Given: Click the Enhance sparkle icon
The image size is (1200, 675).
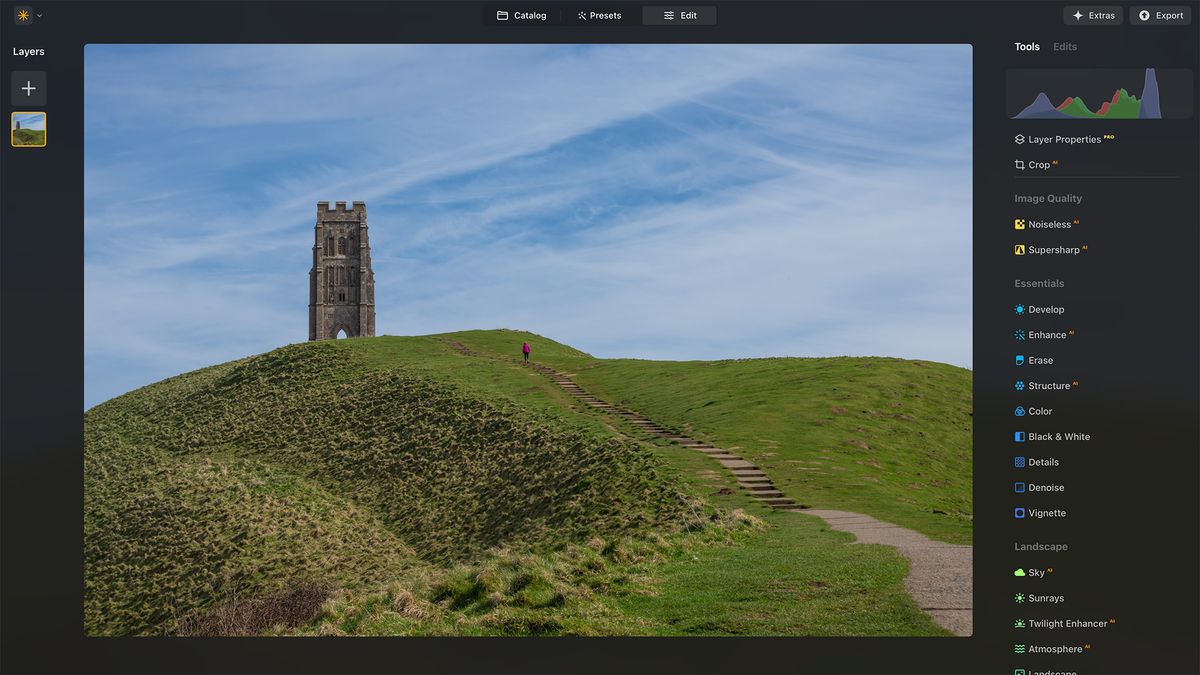Looking at the screenshot, I should (1020, 335).
